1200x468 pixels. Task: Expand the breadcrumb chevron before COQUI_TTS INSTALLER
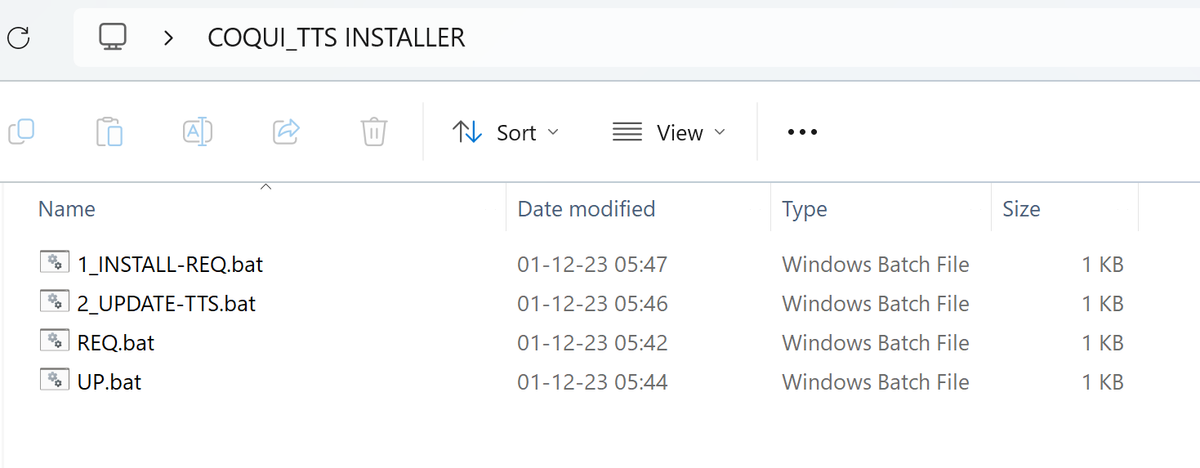pyautogui.click(x=169, y=38)
